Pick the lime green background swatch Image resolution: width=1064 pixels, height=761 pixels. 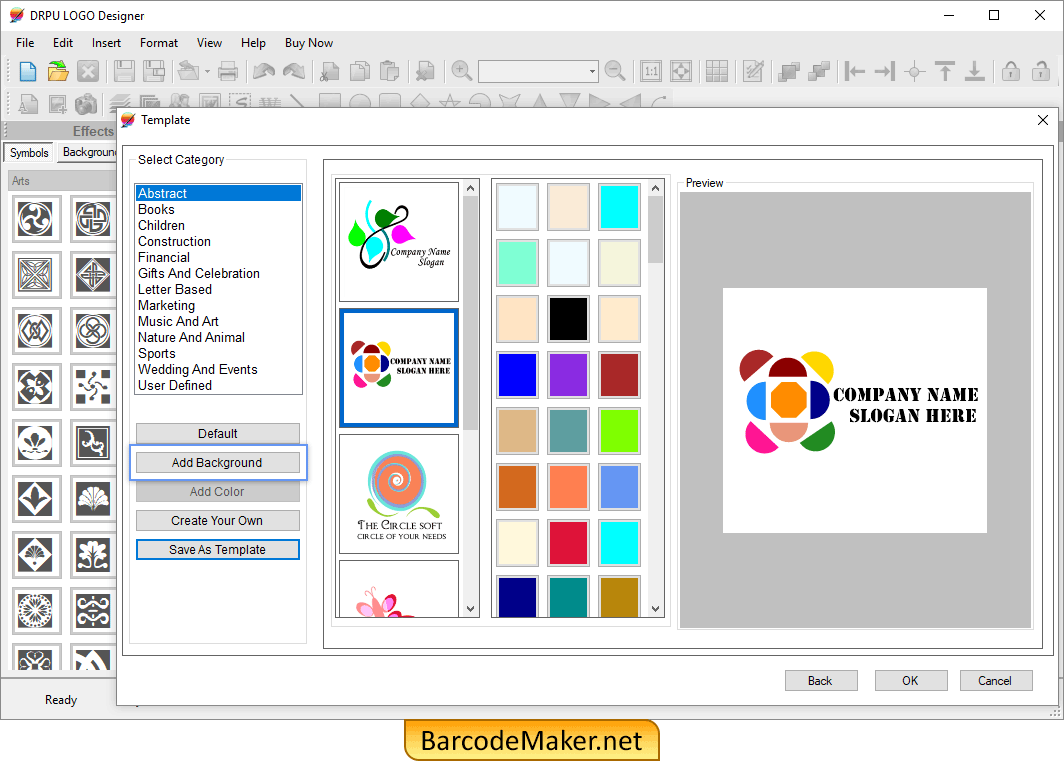click(619, 430)
